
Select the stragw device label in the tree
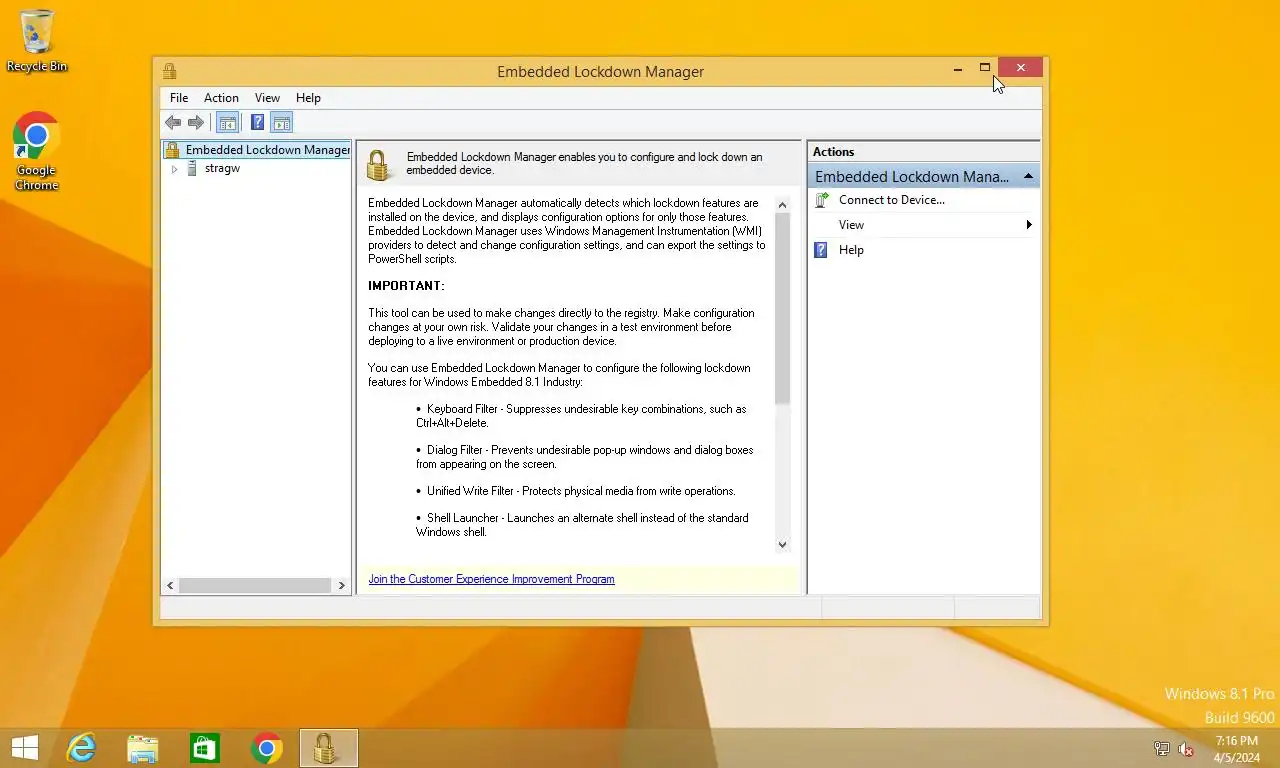(x=222, y=169)
